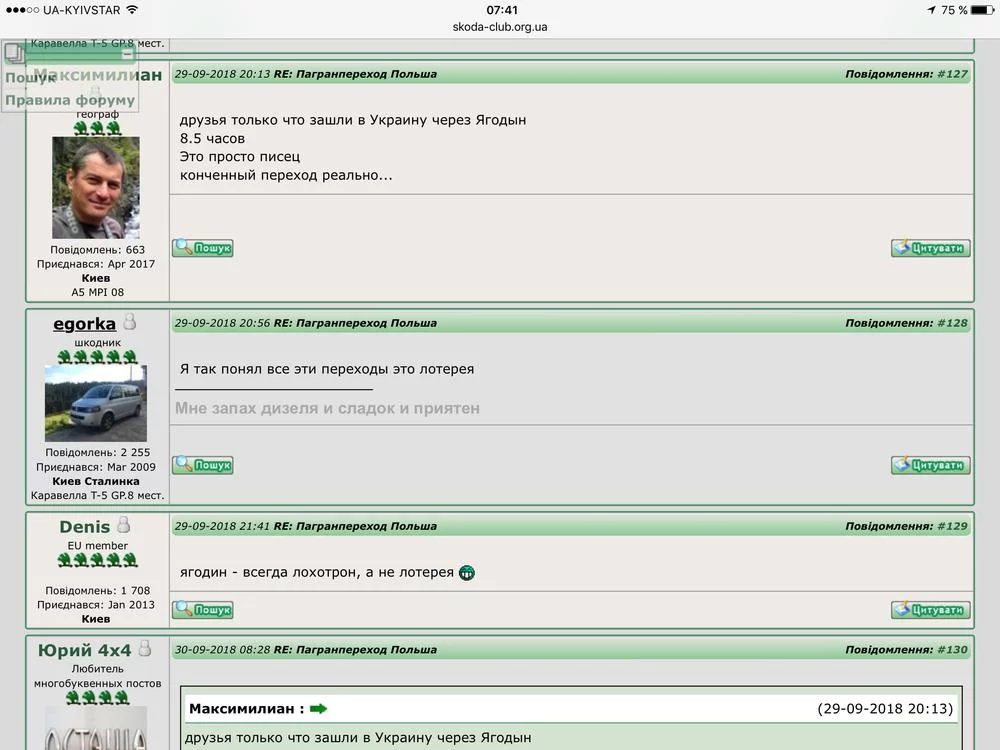Click the Цитувати button under post #127
1000x750 pixels.
(930, 248)
